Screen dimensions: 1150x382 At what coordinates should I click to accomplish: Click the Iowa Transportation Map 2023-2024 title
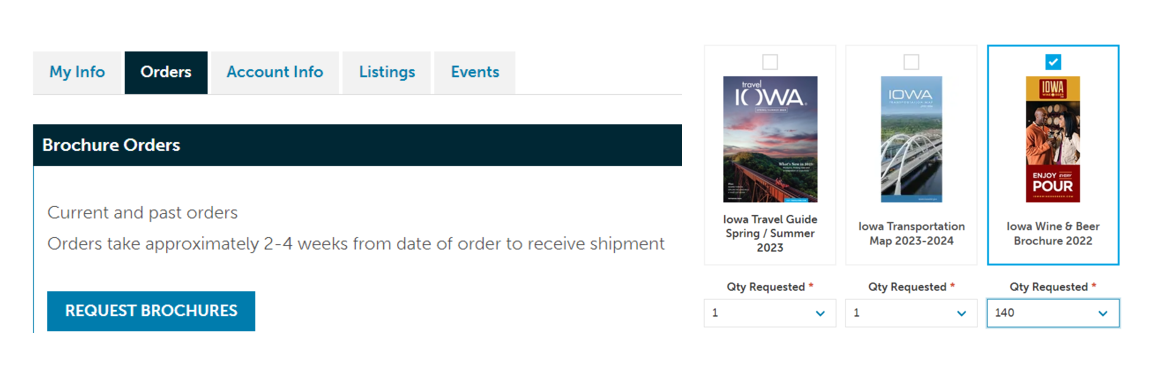point(911,233)
